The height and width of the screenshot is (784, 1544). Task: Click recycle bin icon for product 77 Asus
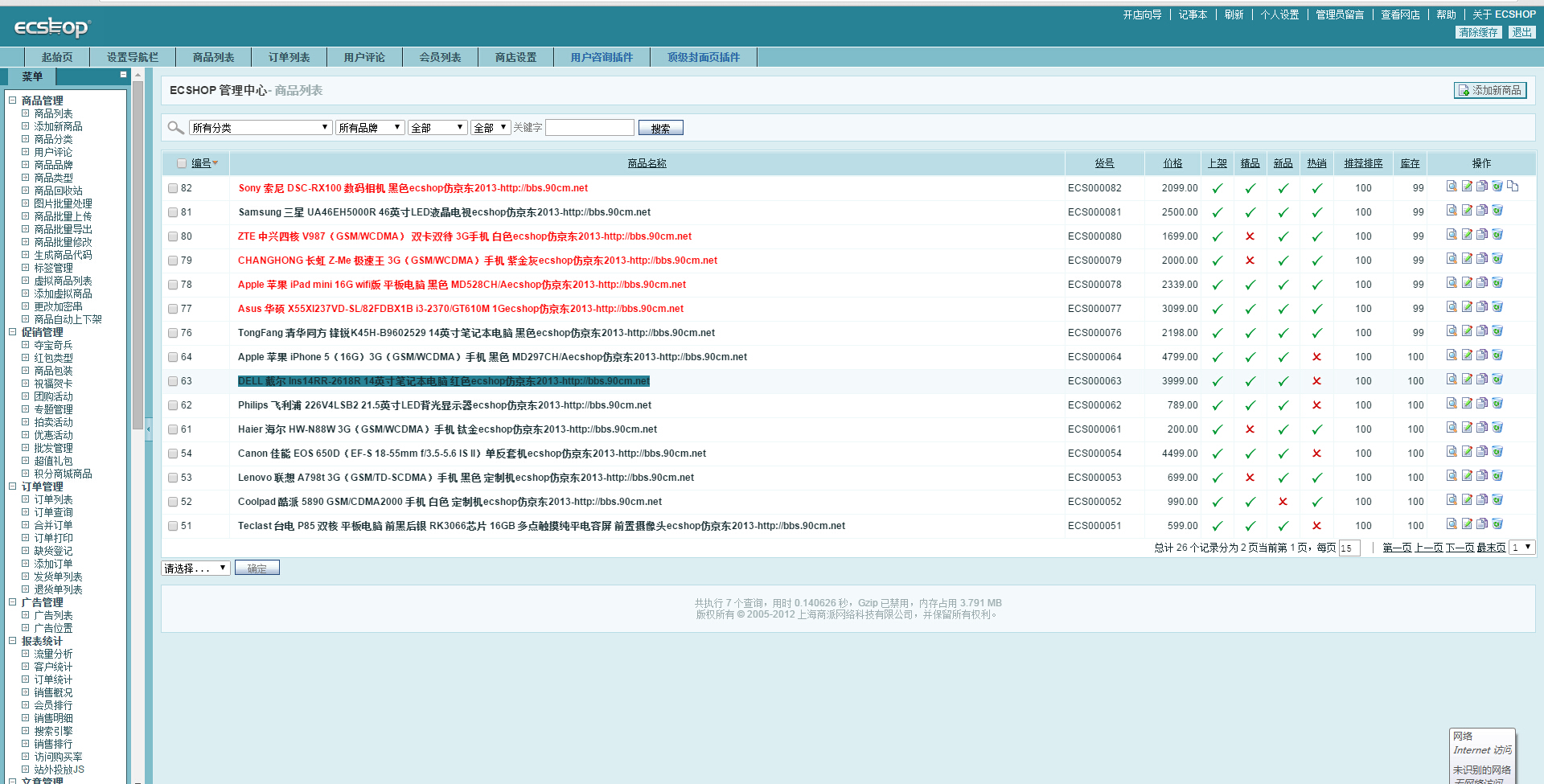tap(1497, 306)
